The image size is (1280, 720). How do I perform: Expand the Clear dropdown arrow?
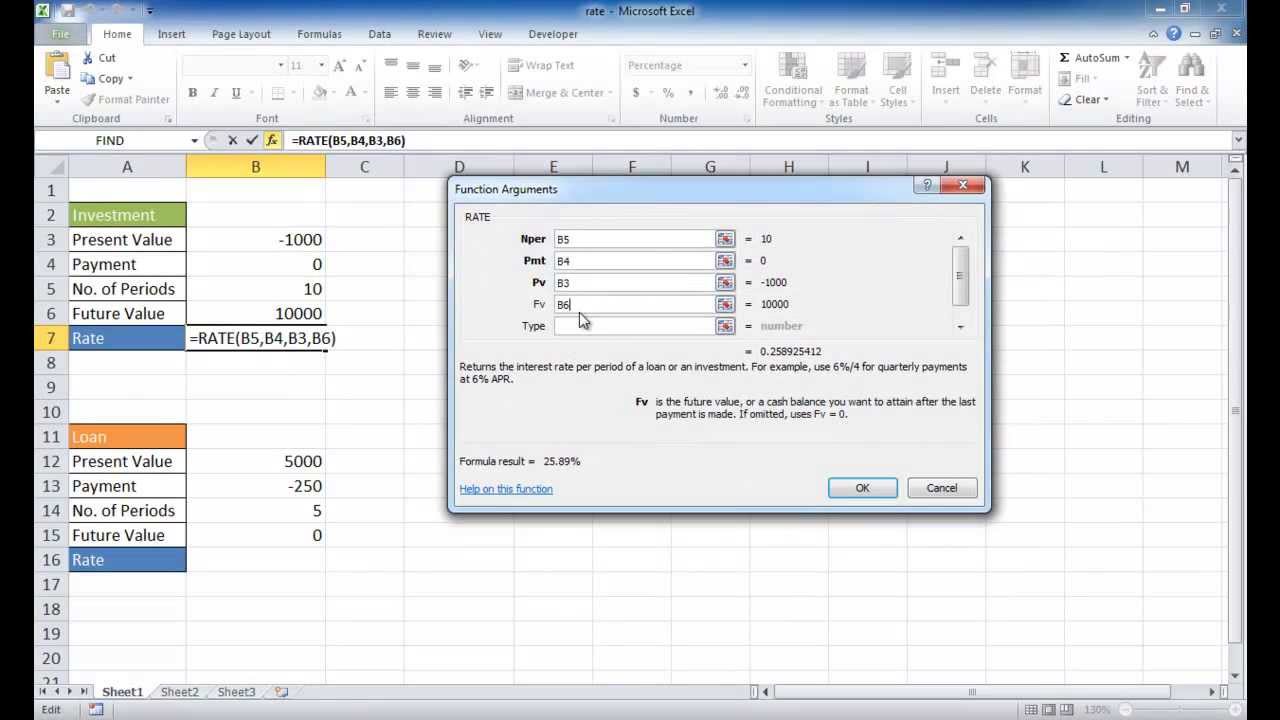[x=1107, y=100]
